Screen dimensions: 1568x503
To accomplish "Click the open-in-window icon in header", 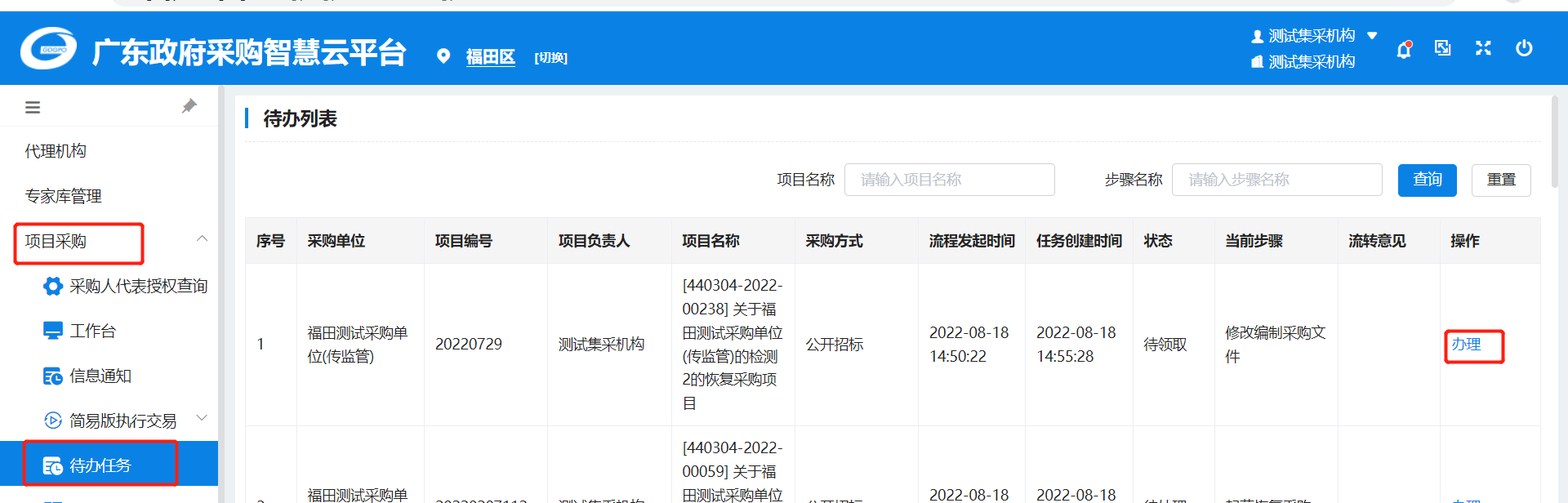I will [1443, 48].
